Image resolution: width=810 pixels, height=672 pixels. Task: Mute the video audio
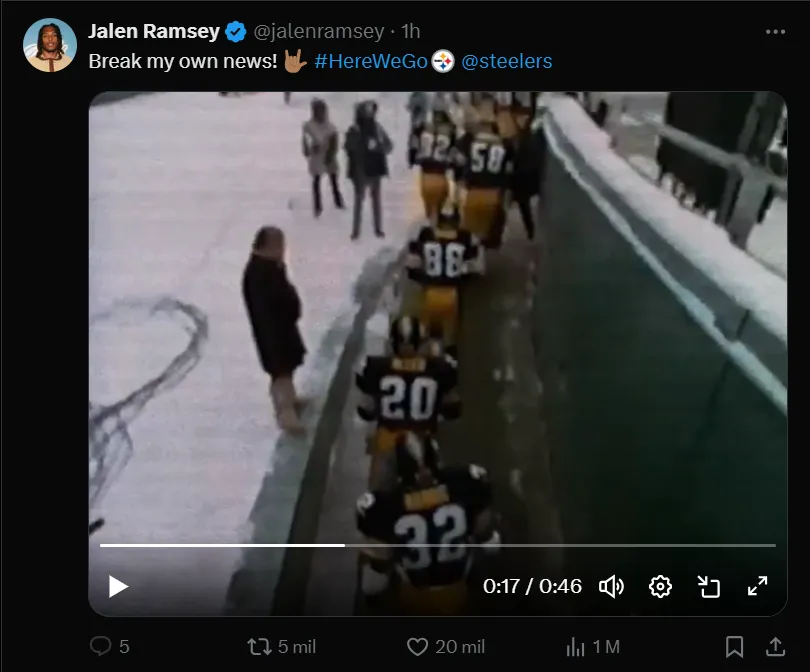click(x=614, y=587)
